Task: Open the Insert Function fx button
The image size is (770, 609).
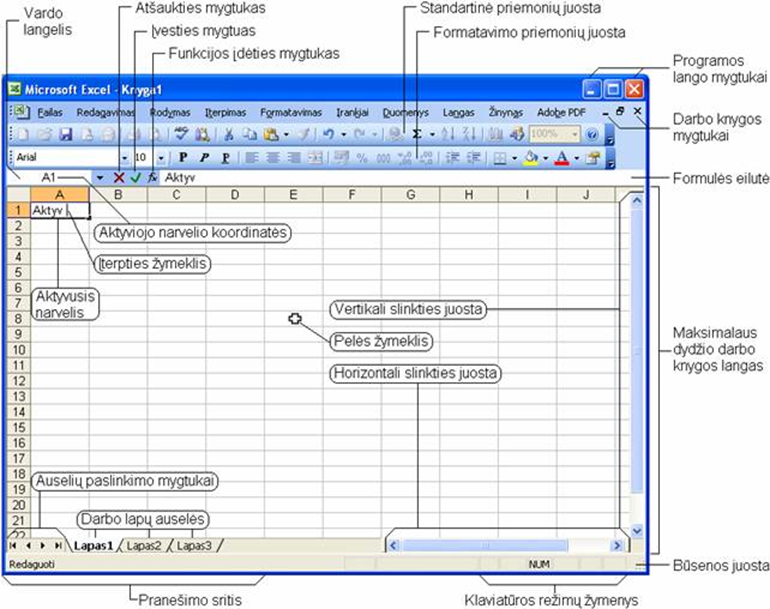Action: tap(153, 178)
